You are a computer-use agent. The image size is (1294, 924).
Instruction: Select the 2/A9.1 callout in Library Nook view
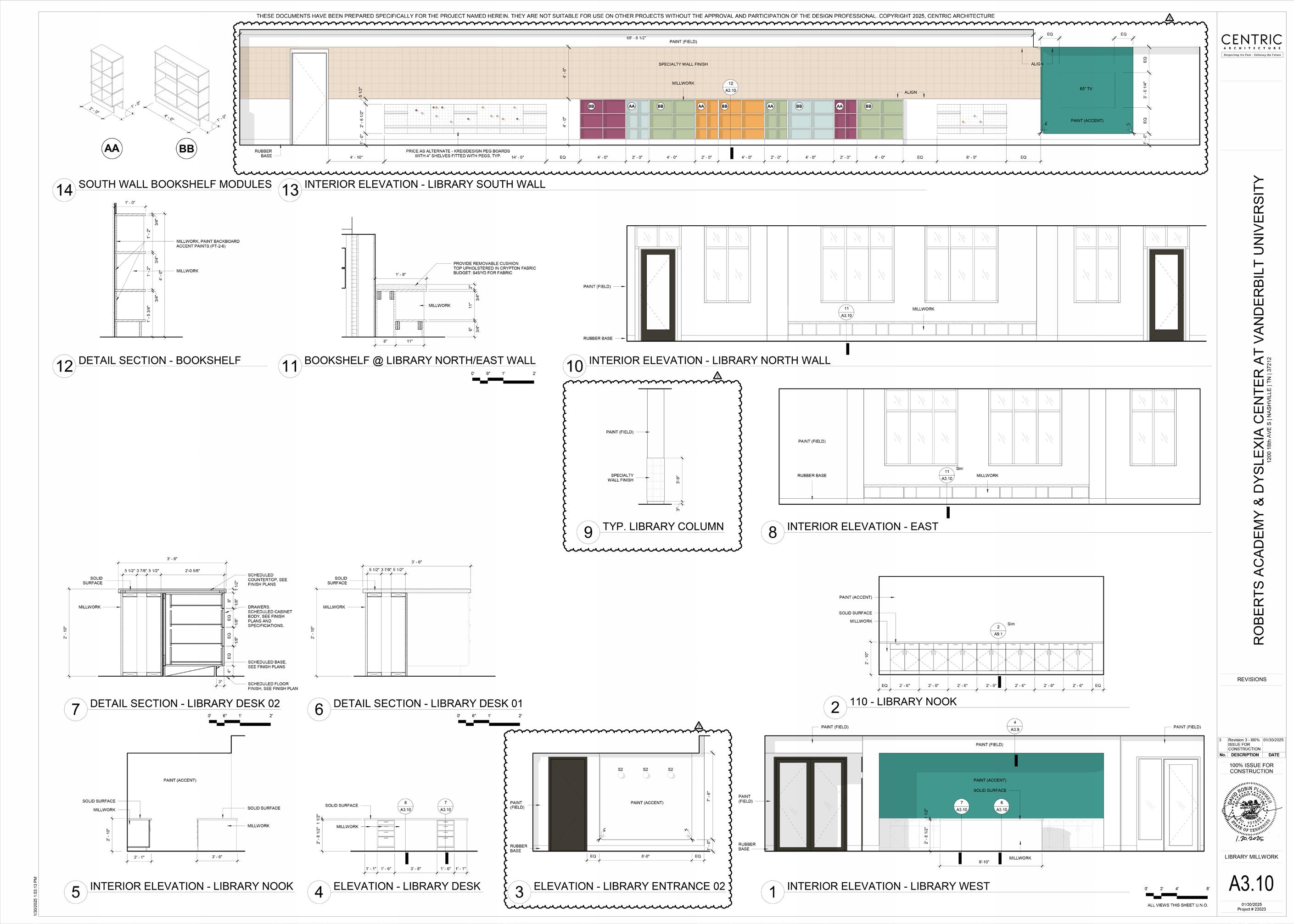[998, 630]
